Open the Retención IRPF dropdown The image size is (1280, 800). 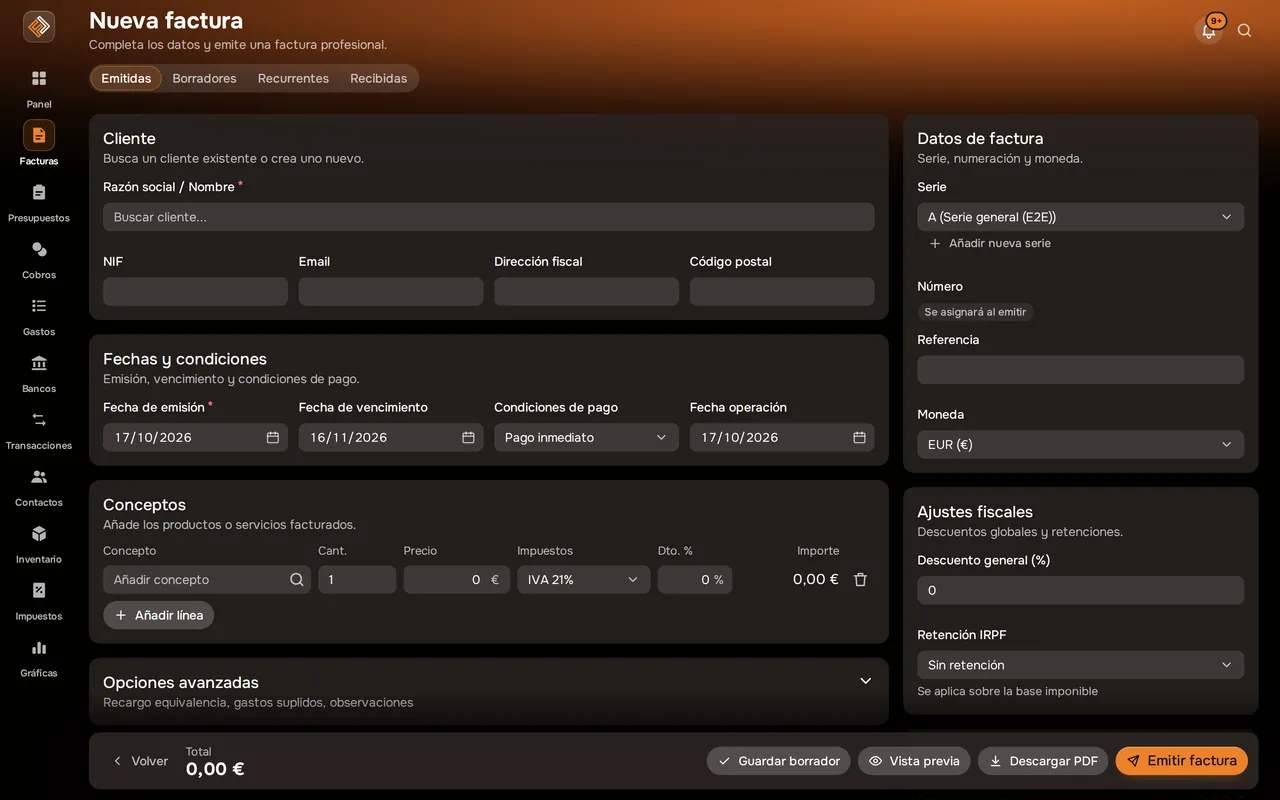point(1080,665)
